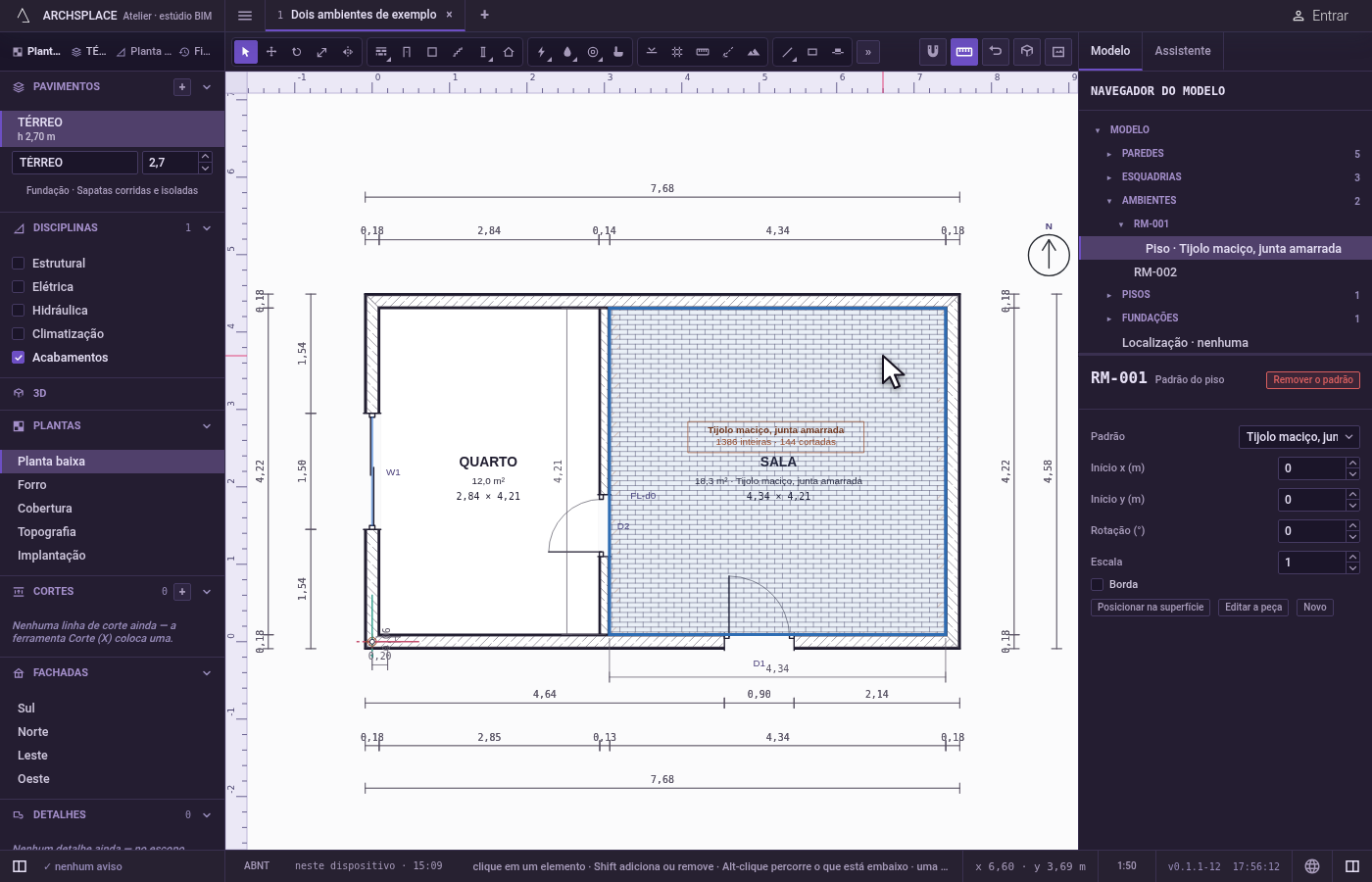Screen dimensions: 1372x882
Task: Enable the Climatização discipline checkbox
Action: [18, 334]
